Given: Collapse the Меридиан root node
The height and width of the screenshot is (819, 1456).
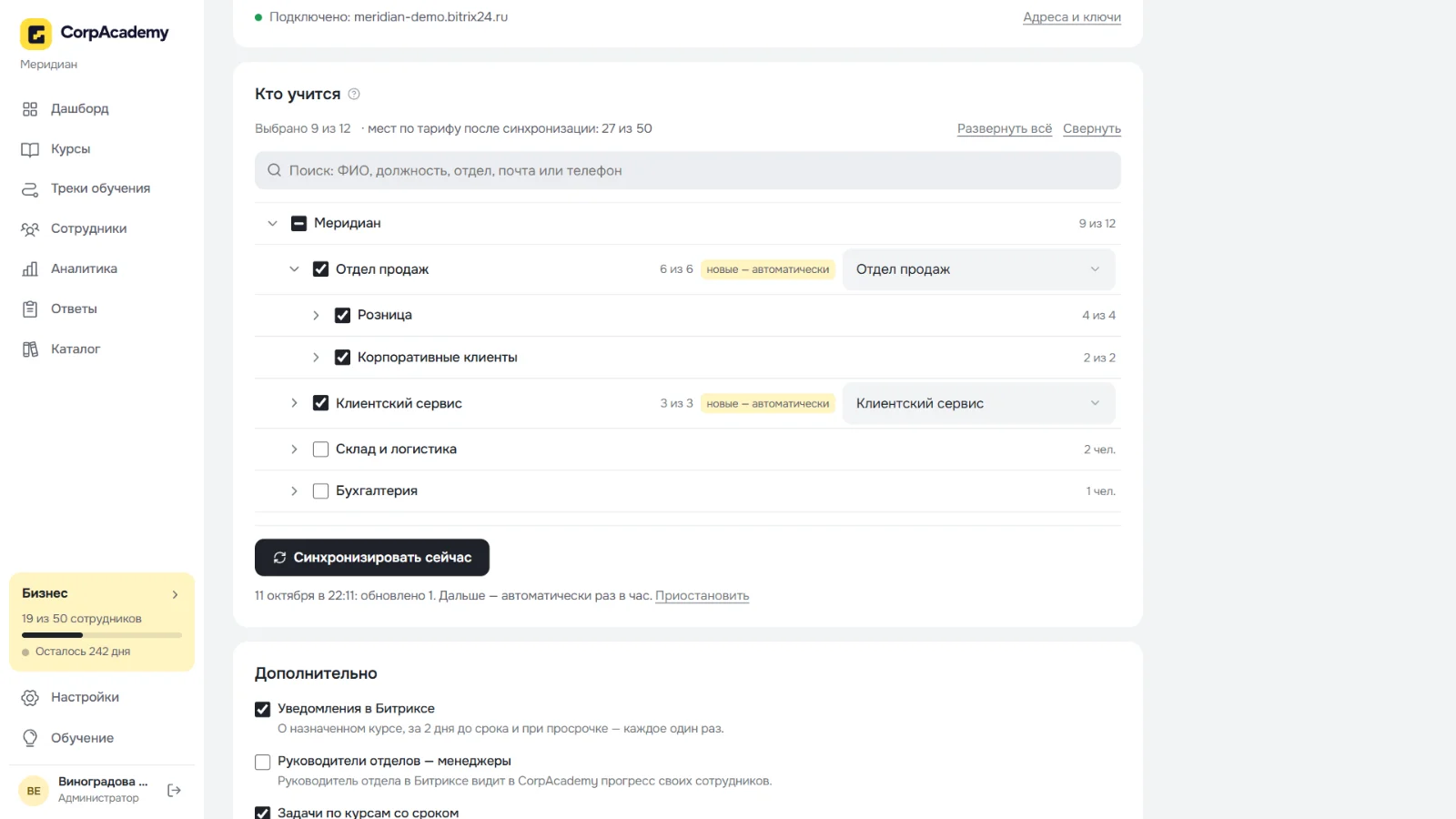Looking at the screenshot, I should pos(272,224).
